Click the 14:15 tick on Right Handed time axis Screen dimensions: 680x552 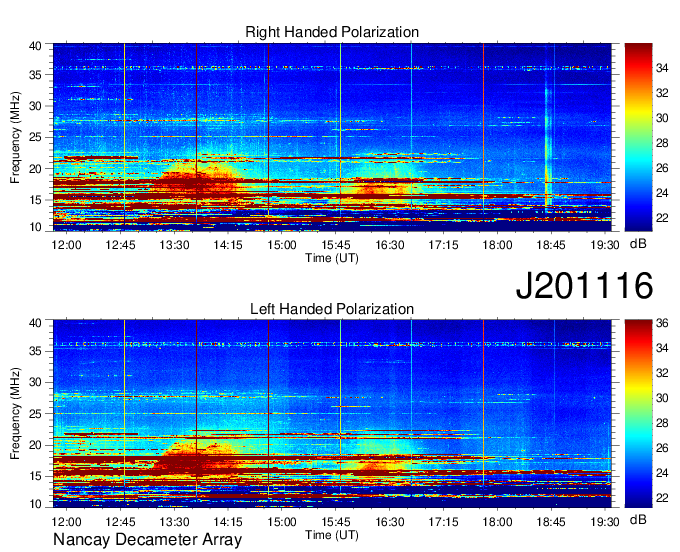coord(228,245)
